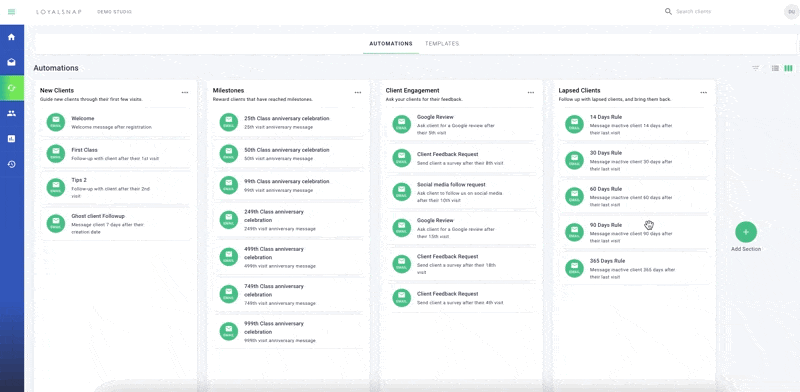Image resolution: width=800 pixels, height=392 pixels.
Task: Click the Demo Studio label
Action: click(x=114, y=12)
